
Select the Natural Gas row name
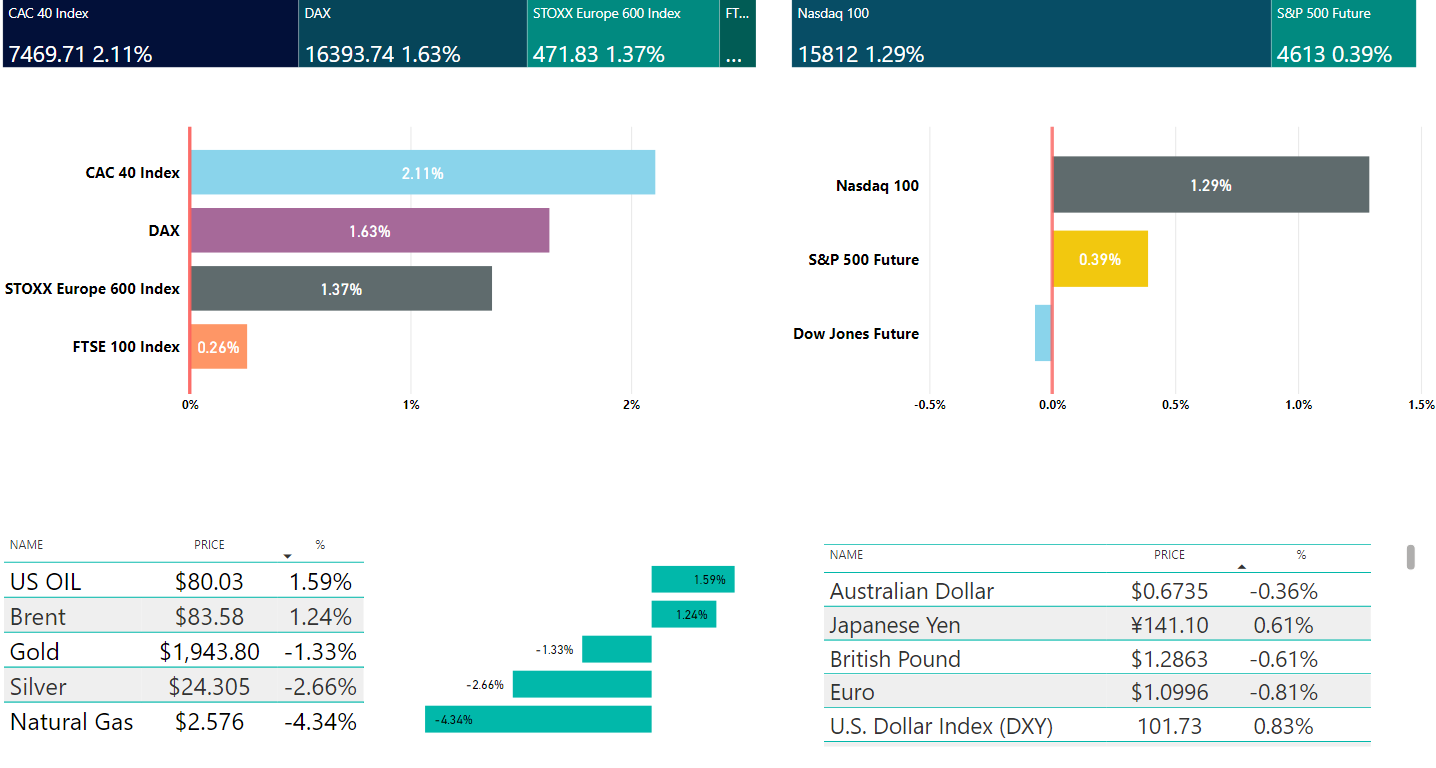72,722
